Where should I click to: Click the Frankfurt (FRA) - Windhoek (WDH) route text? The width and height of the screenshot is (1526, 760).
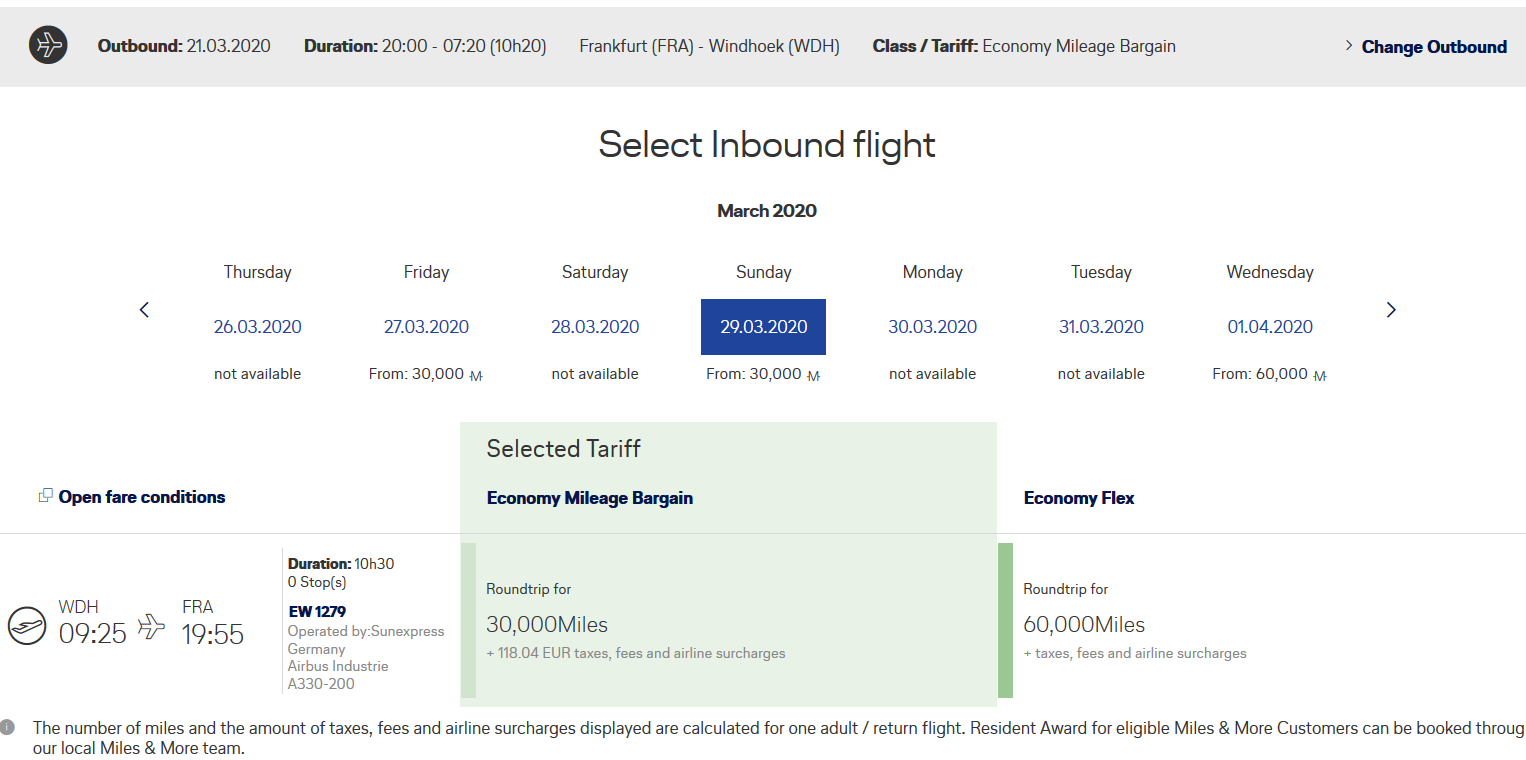pos(709,46)
